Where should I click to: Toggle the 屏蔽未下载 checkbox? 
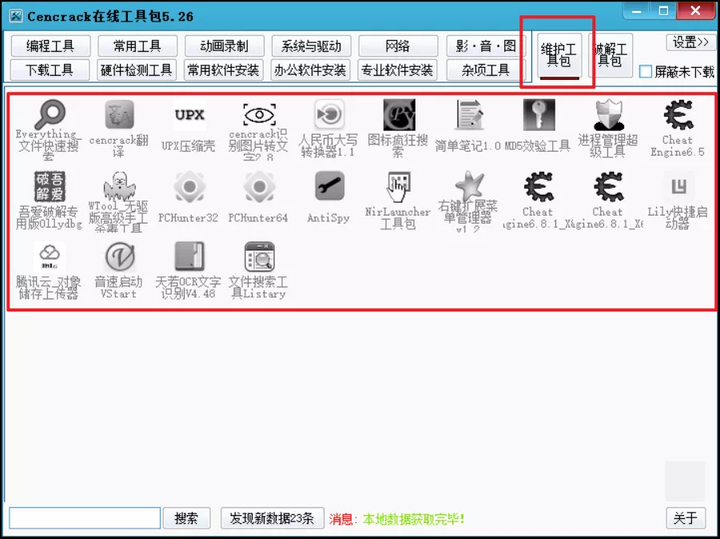pyautogui.click(x=646, y=71)
